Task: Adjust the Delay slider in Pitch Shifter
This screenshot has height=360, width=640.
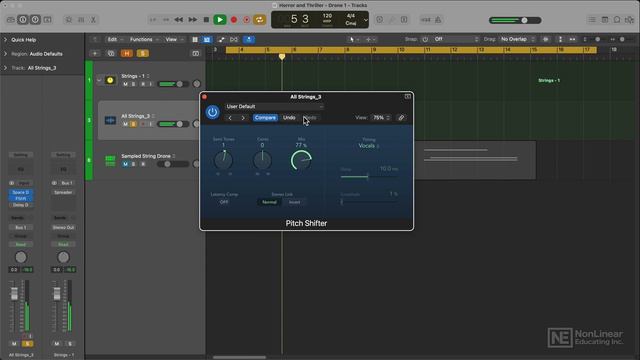Action: coord(369,176)
